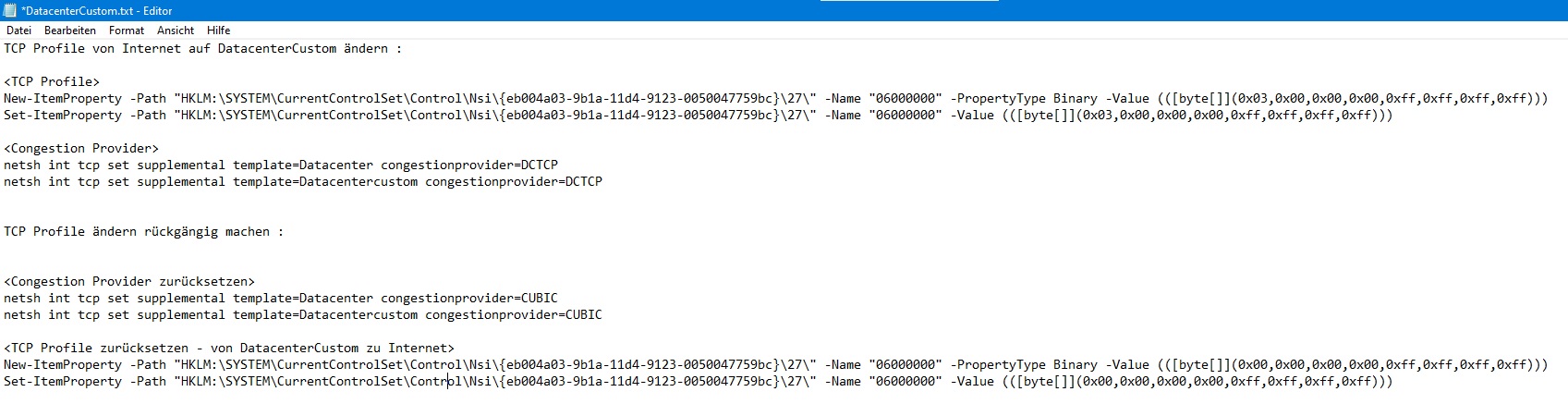The image size is (1568, 404).
Task: Open the Bearbeiten menu
Action: (70, 31)
